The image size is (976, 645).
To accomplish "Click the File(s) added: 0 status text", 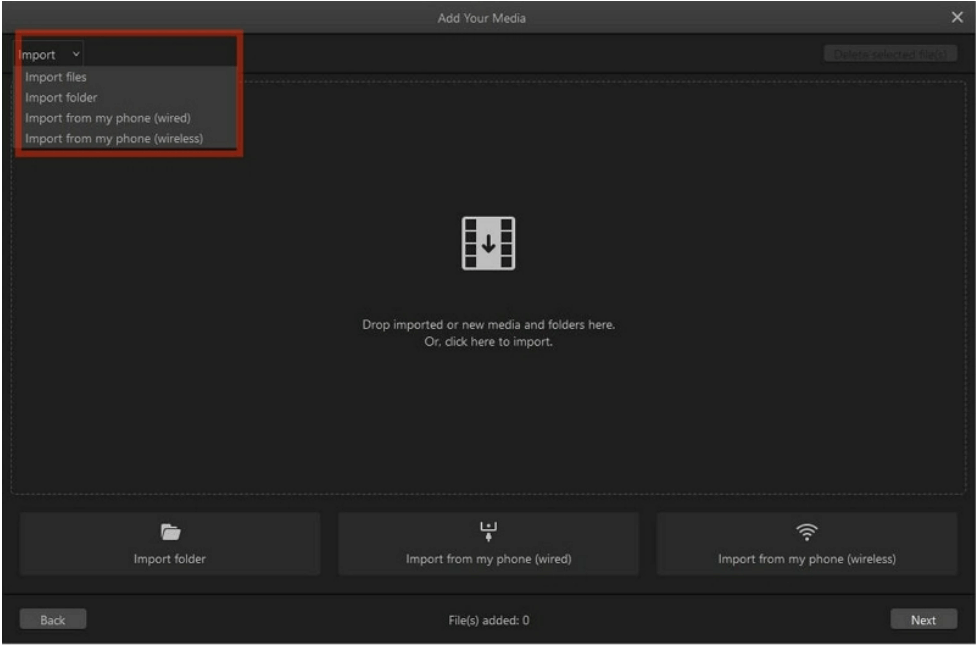I will coord(489,620).
